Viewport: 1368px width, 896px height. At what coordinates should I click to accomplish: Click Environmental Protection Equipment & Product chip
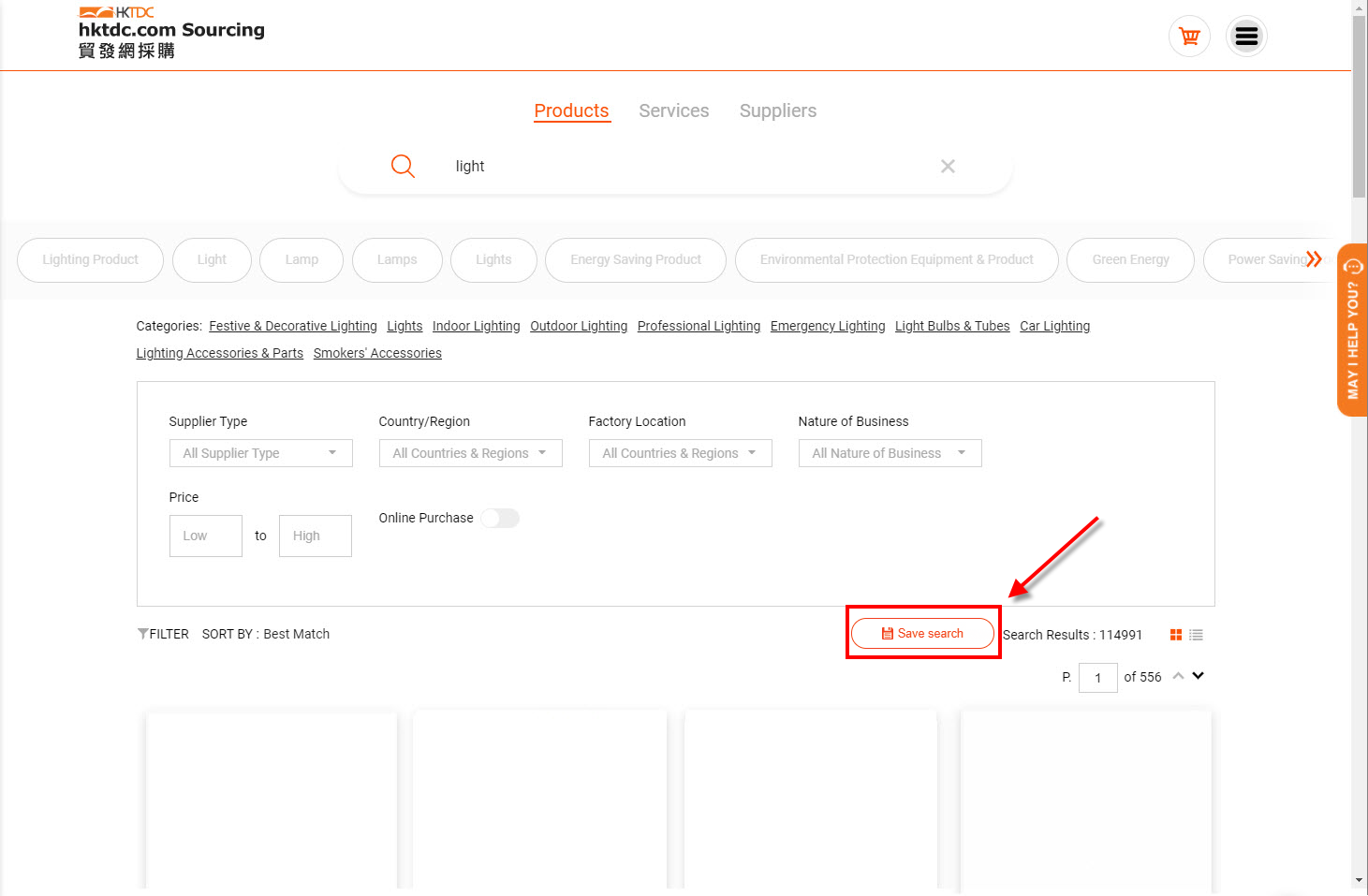pos(897,260)
